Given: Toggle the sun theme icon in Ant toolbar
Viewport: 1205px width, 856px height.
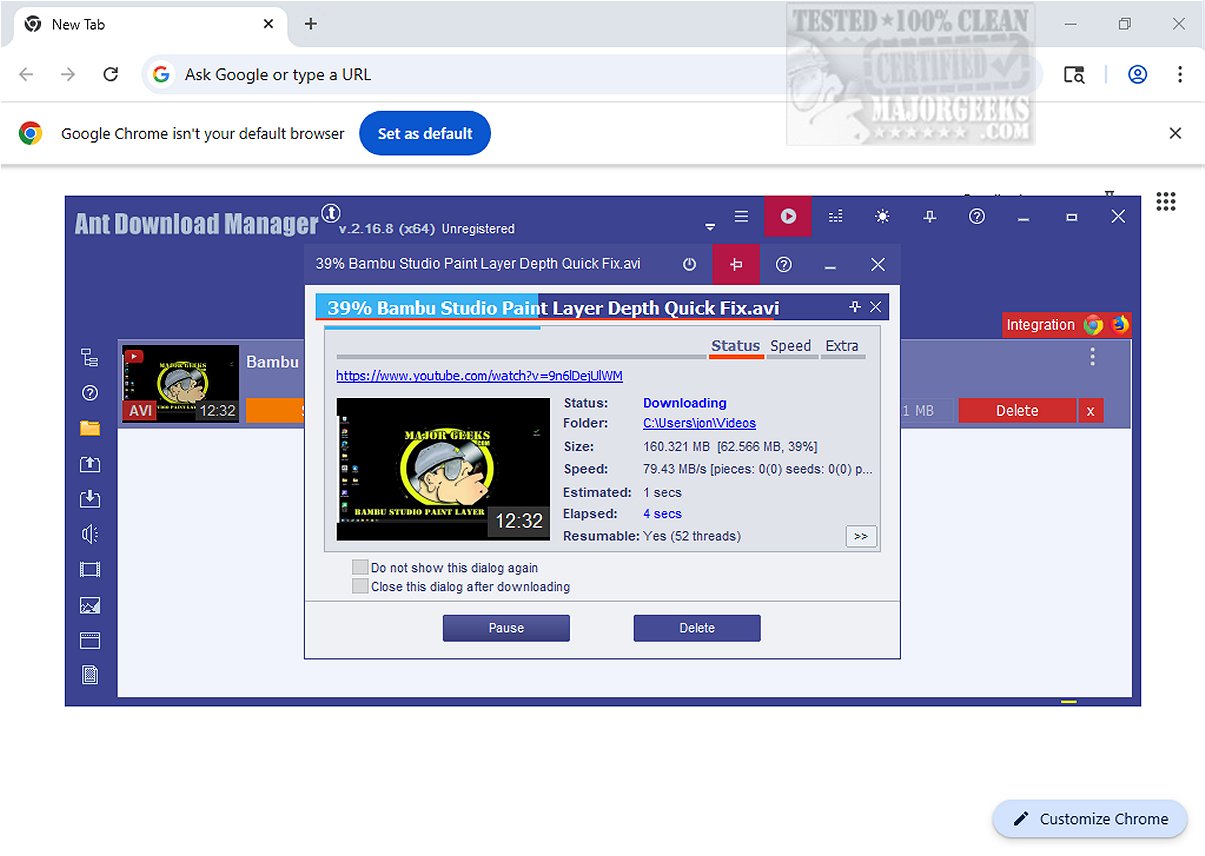Looking at the screenshot, I should point(882,216).
